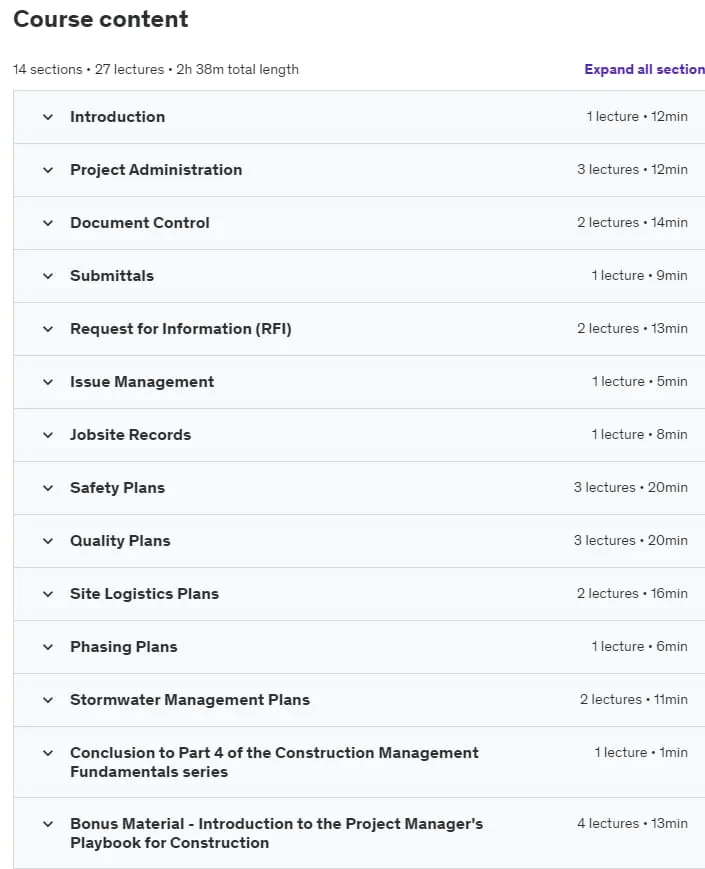Expand the Request for Information chevron
705x869 pixels.
48,329
